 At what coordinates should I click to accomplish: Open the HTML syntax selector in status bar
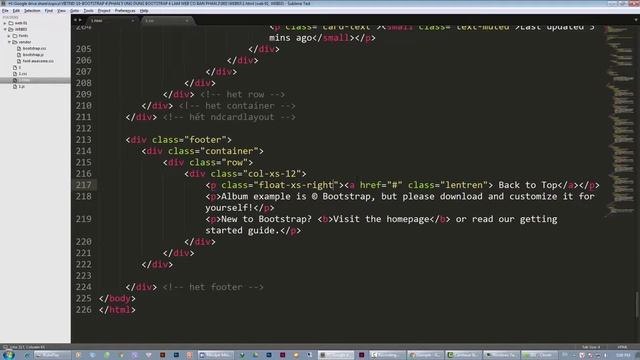click(622, 347)
